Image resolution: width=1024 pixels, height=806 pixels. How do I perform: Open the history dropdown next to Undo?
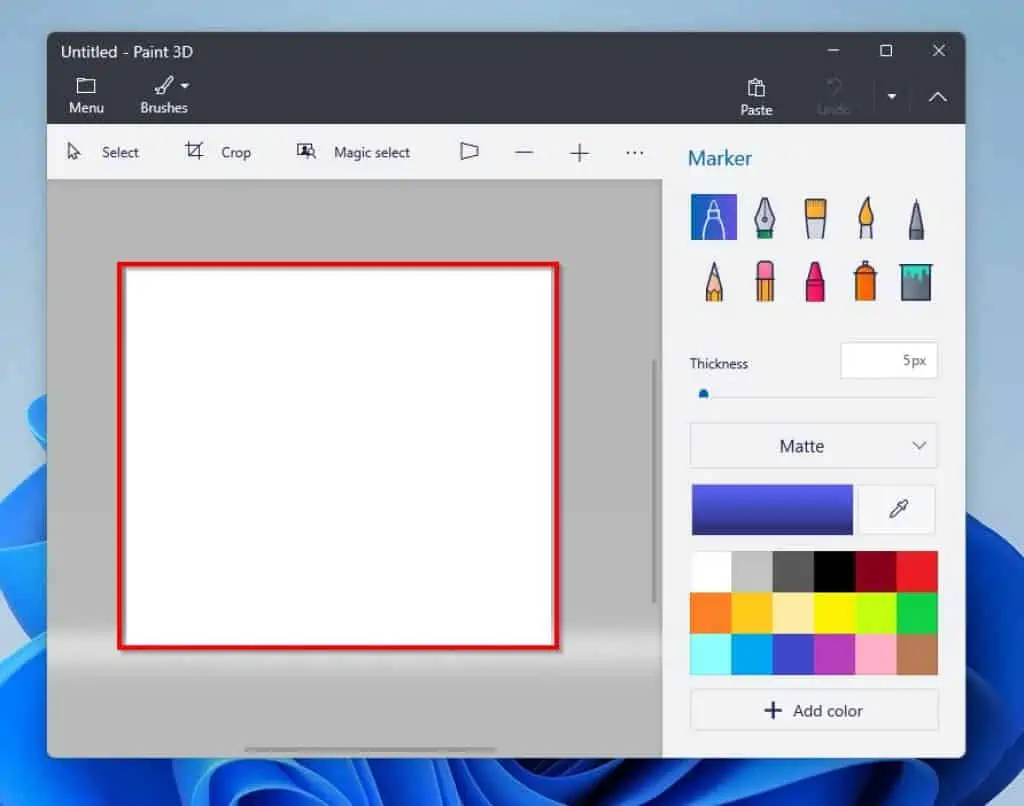point(891,97)
